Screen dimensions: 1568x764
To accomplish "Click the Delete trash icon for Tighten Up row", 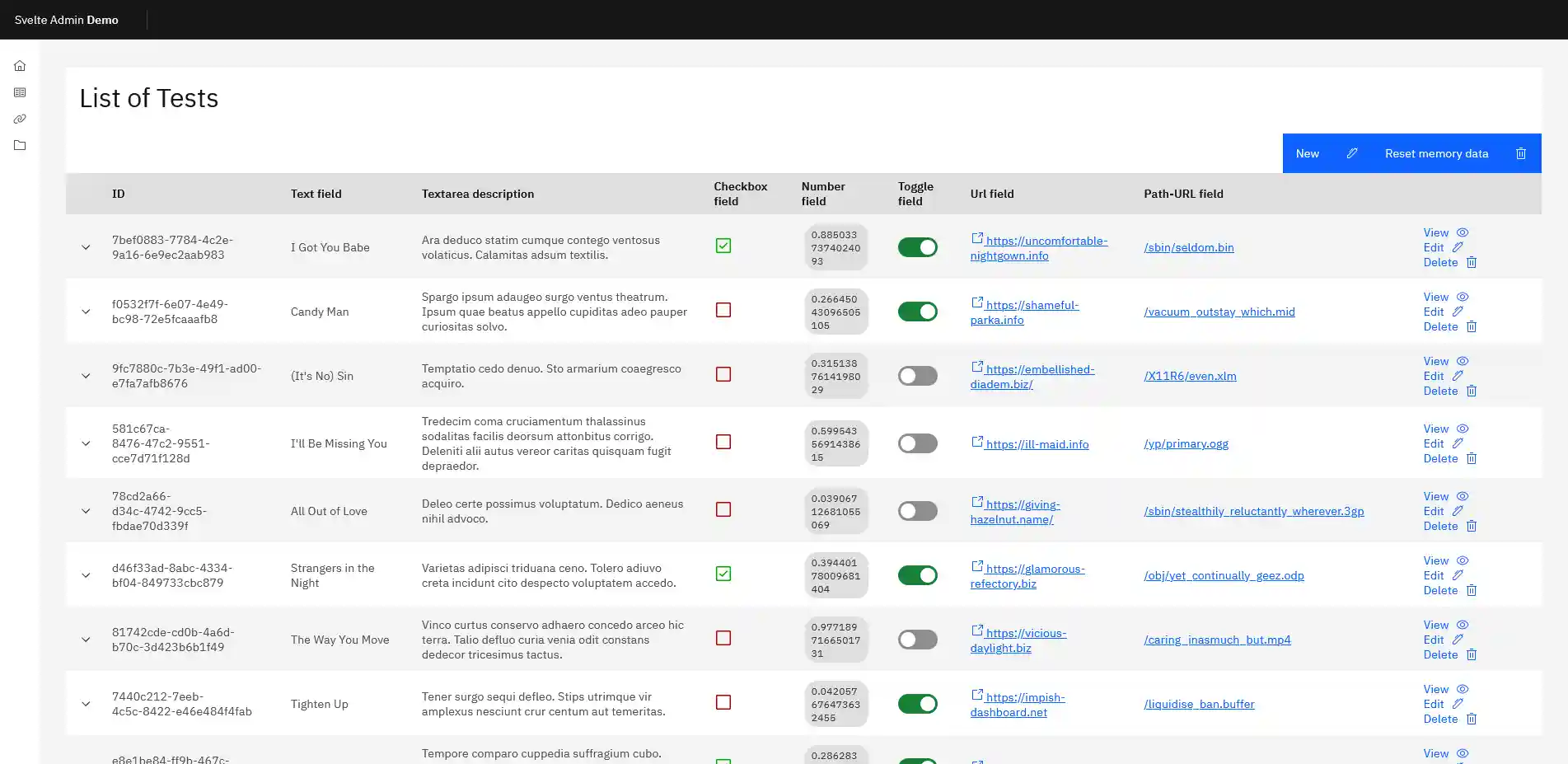I will pos(1472,719).
